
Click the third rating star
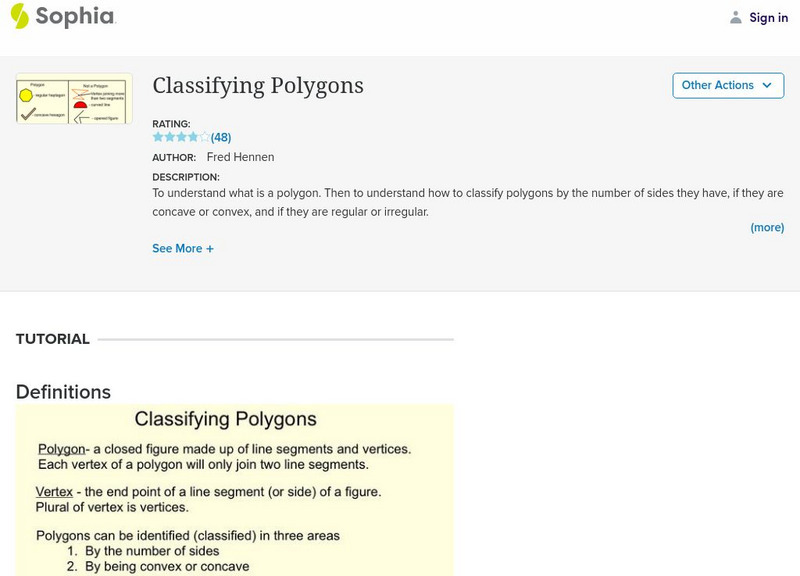click(x=181, y=137)
